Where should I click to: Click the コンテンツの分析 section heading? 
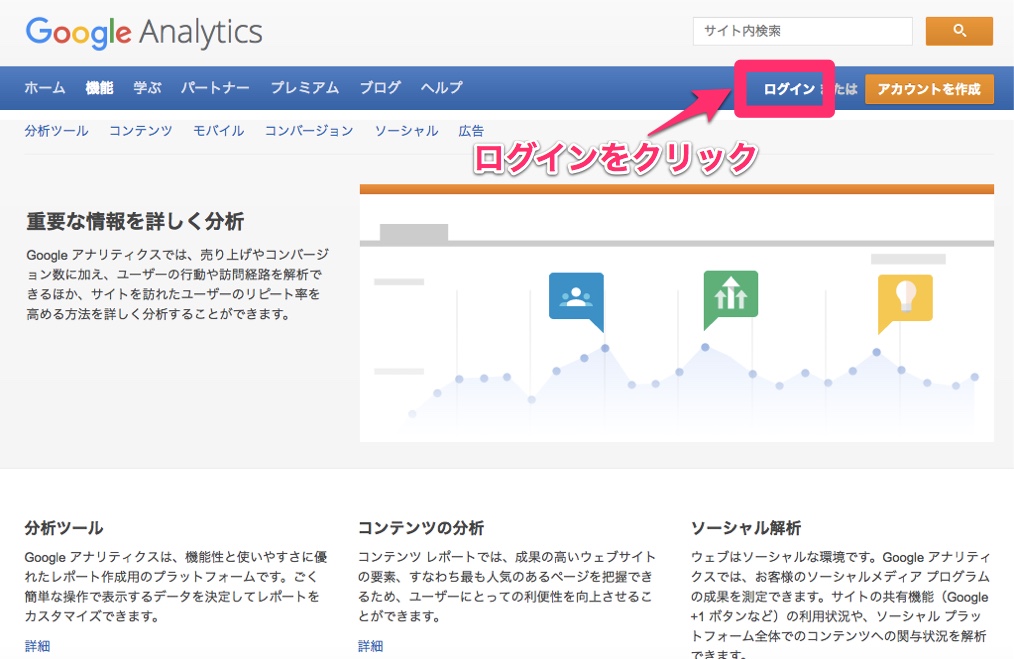point(421,528)
